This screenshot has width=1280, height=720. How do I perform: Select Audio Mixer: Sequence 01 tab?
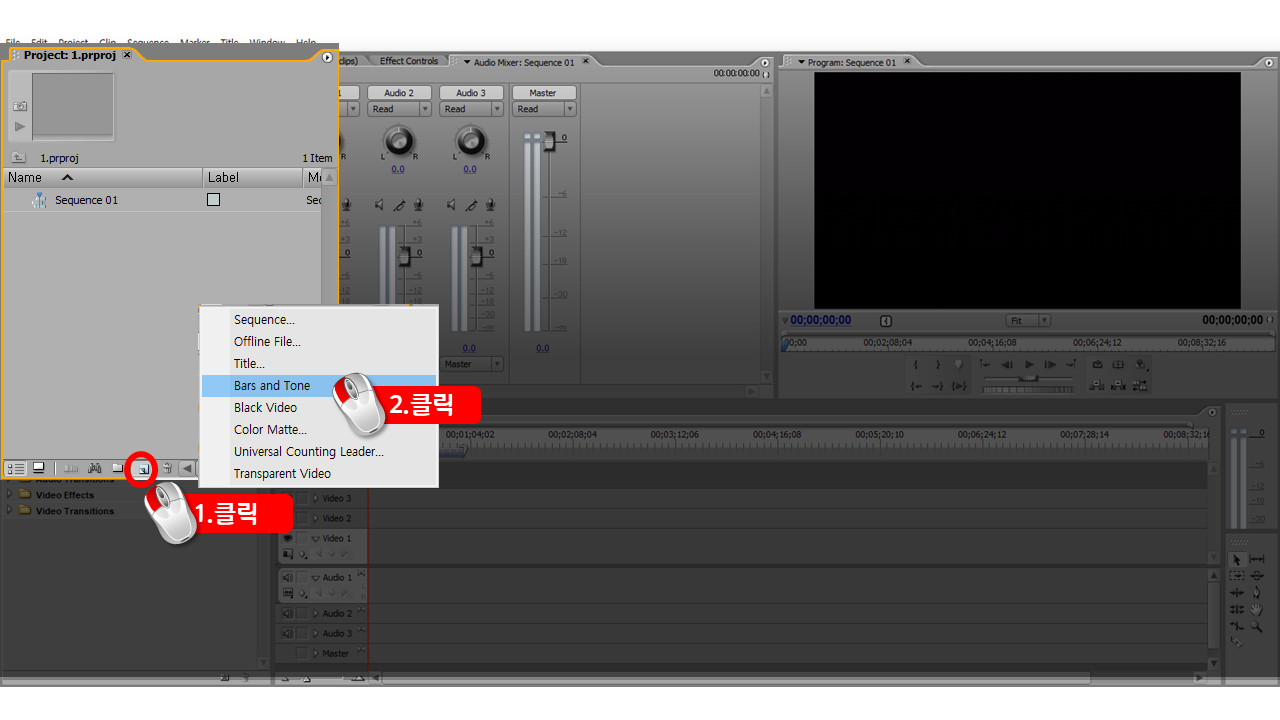[524, 62]
